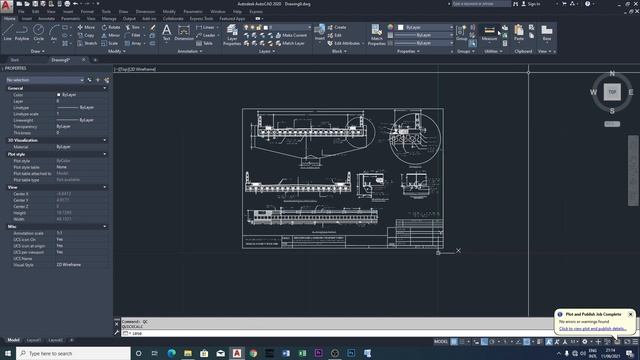
Task: Click Create block tool
Action: coord(337,27)
